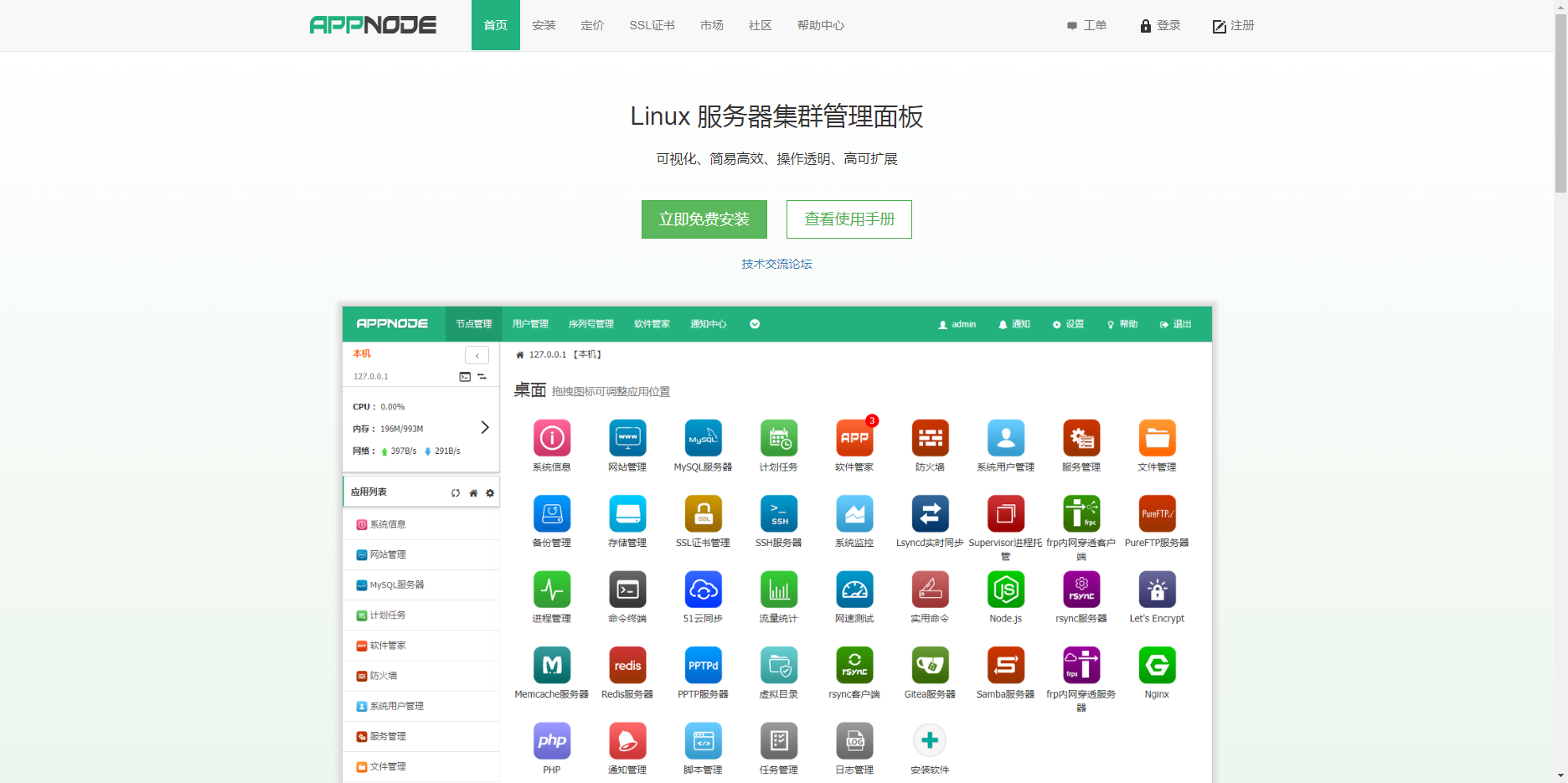Viewport: 1568px width, 783px height.
Task: Click the home icon in 应用列表 header
Action: [473, 493]
